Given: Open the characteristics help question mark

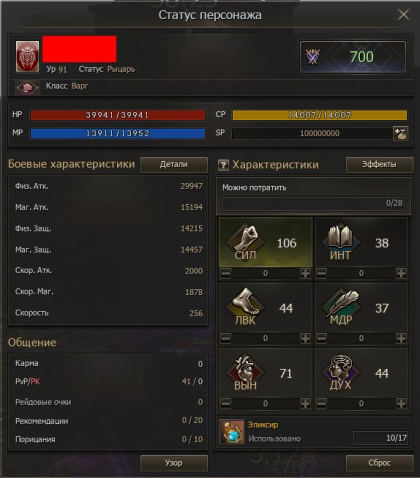Looking at the screenshot, I should [223, 165].
